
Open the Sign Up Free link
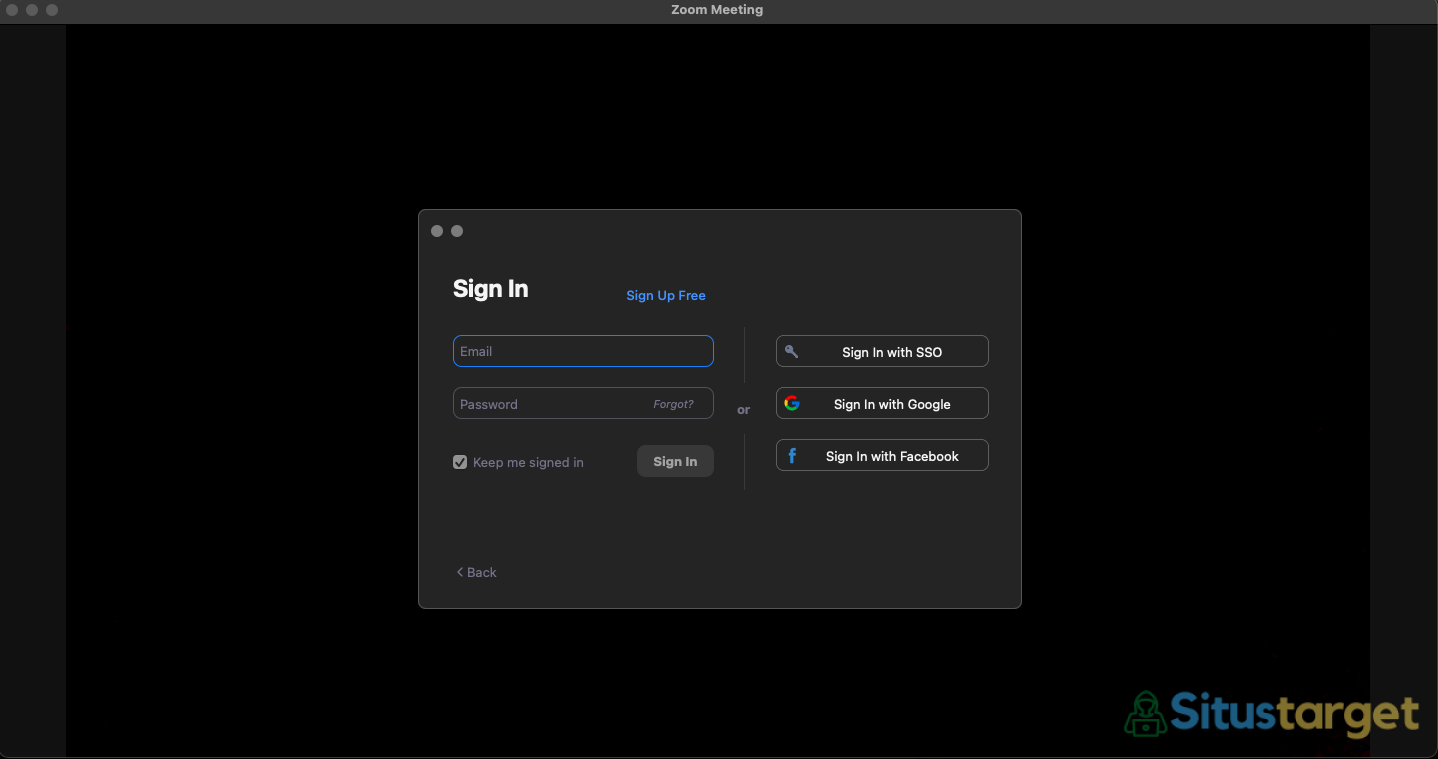click(666, 295)
